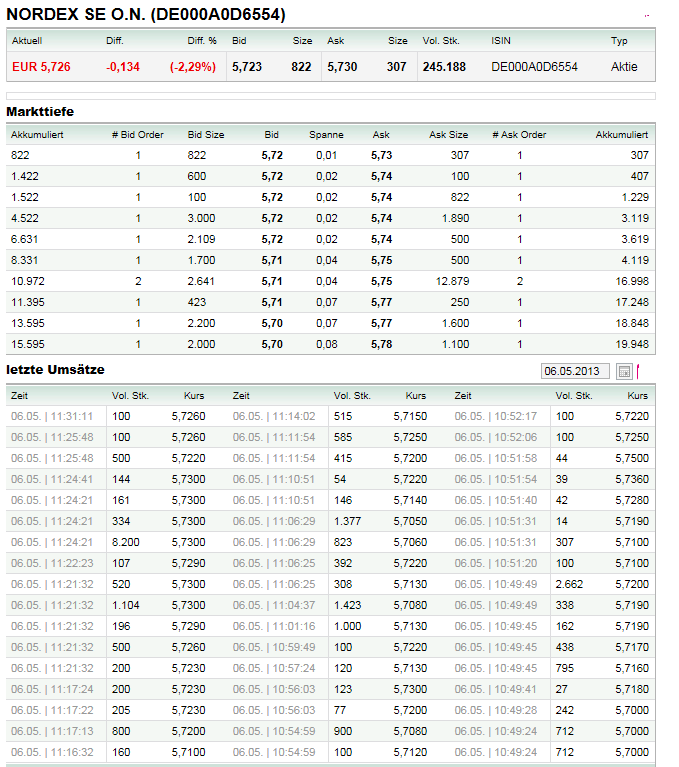Select the trade volume 1.104
679x767 pixels.
126,605
